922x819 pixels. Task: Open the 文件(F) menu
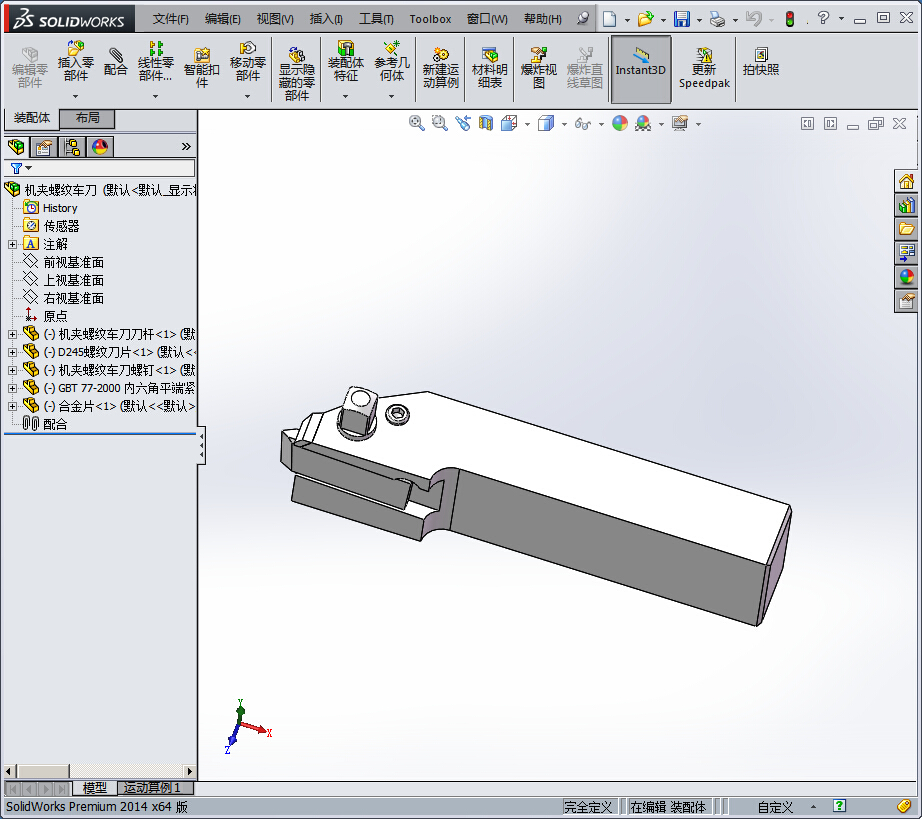(x=171, y=19)
